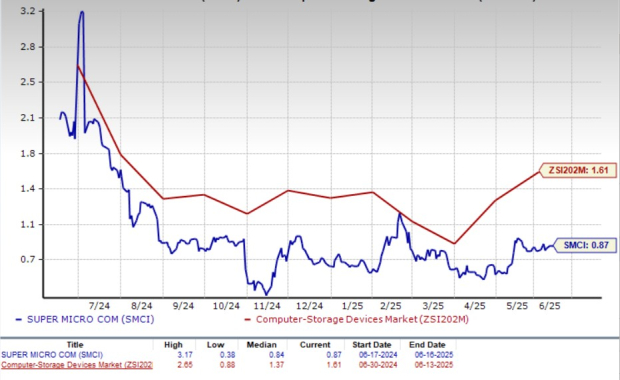Click the 1/25 x-axis label
The width and height of the screenshot is (620, 380).
pos(352,306)
